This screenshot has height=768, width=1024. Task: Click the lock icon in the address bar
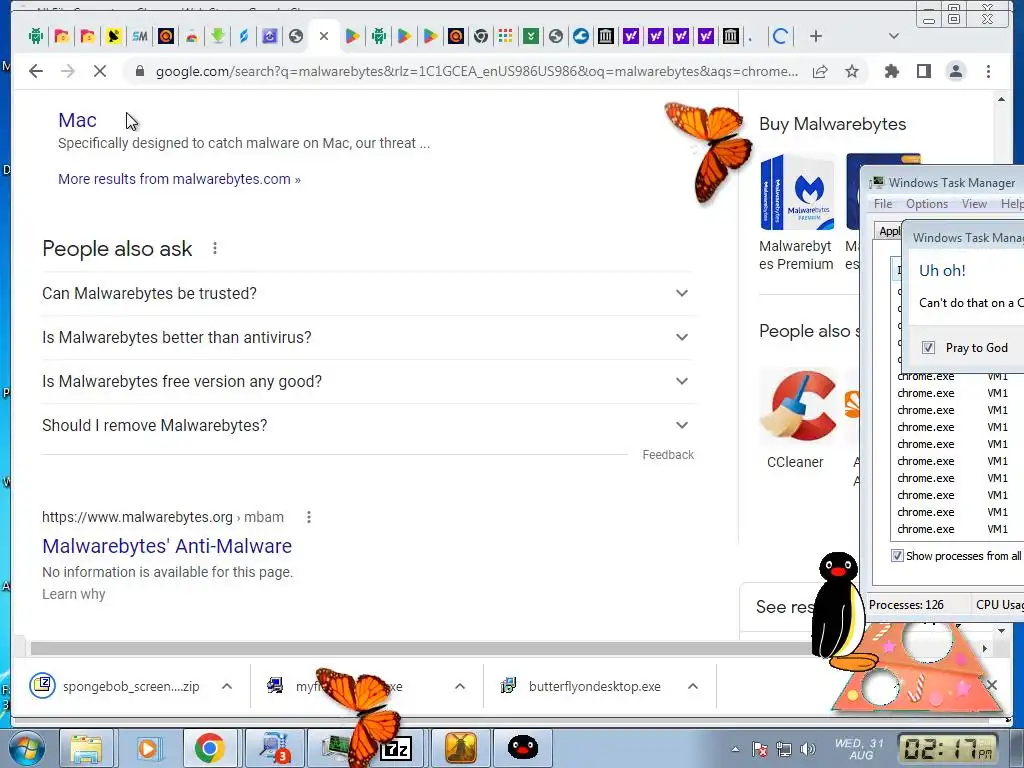click(139, 71)
